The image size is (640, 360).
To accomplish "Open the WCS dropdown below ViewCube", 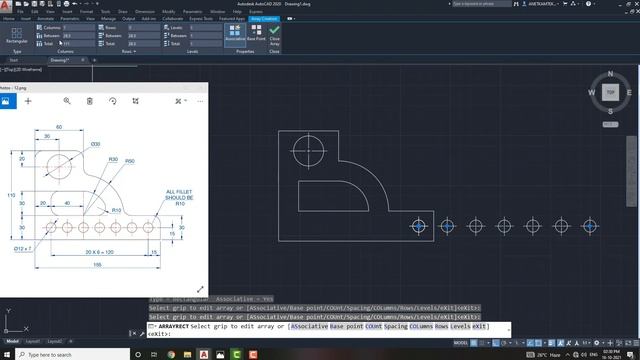I will tap(610, 124).
